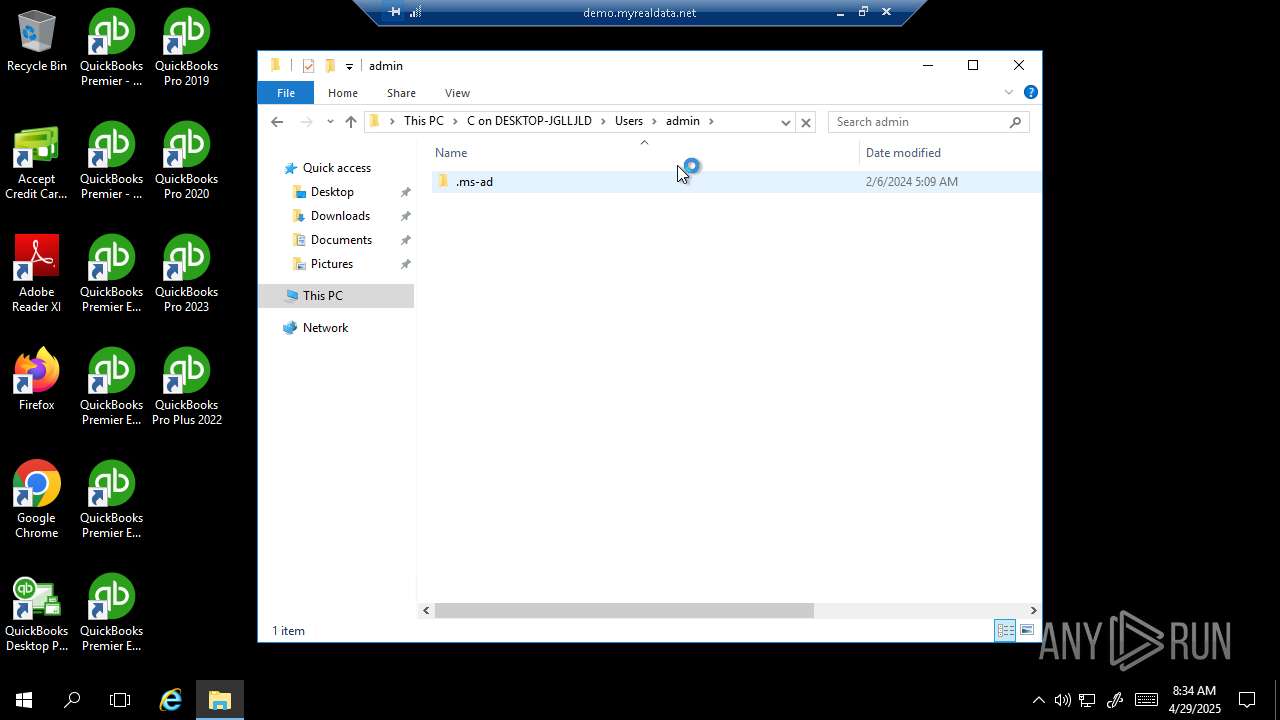
Task: Open the notification center icon
Action: point(1247,700)
